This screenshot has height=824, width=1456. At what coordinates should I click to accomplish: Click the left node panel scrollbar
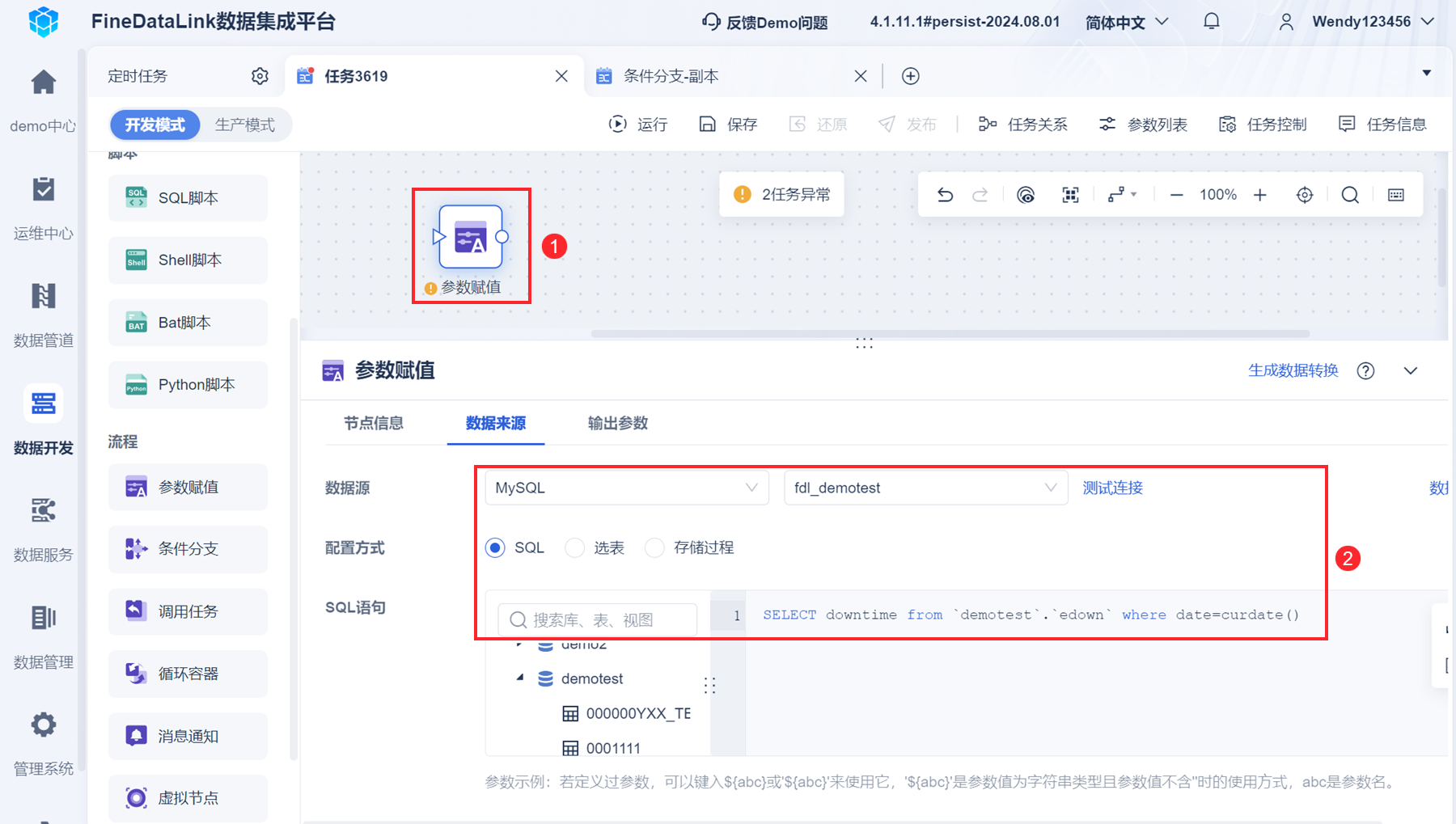(294, 538)
